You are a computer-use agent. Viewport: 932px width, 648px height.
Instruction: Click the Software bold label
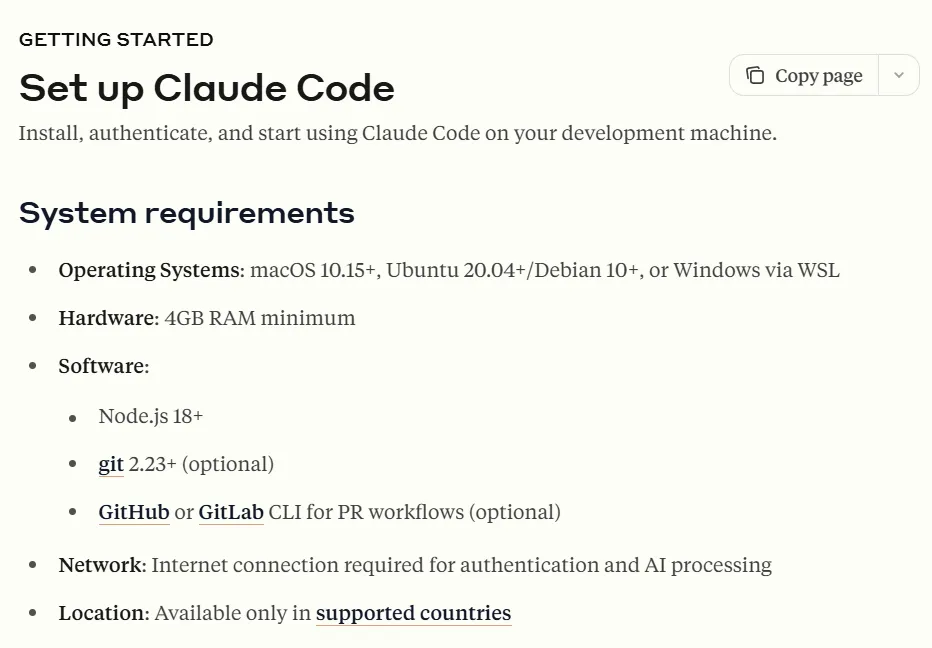tap(104, 366)
